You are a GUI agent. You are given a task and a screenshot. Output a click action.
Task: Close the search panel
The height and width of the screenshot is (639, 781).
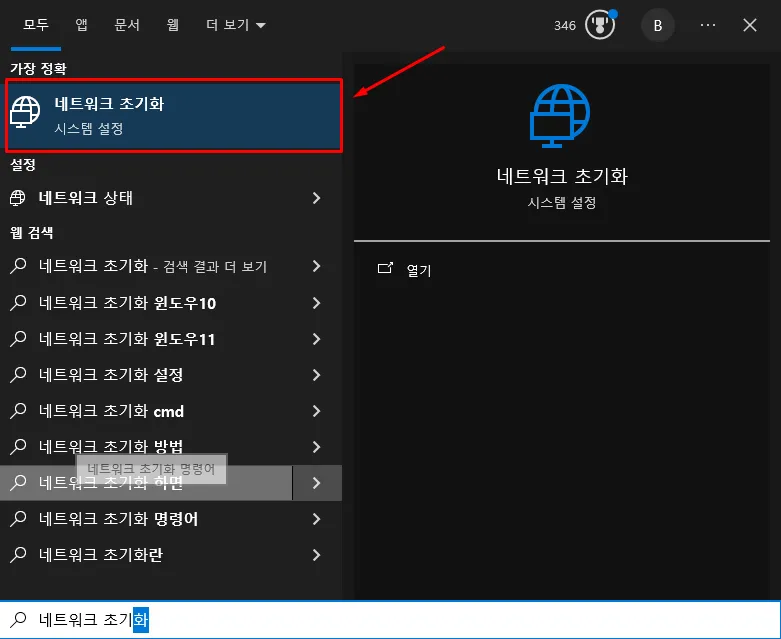(750, 25)
